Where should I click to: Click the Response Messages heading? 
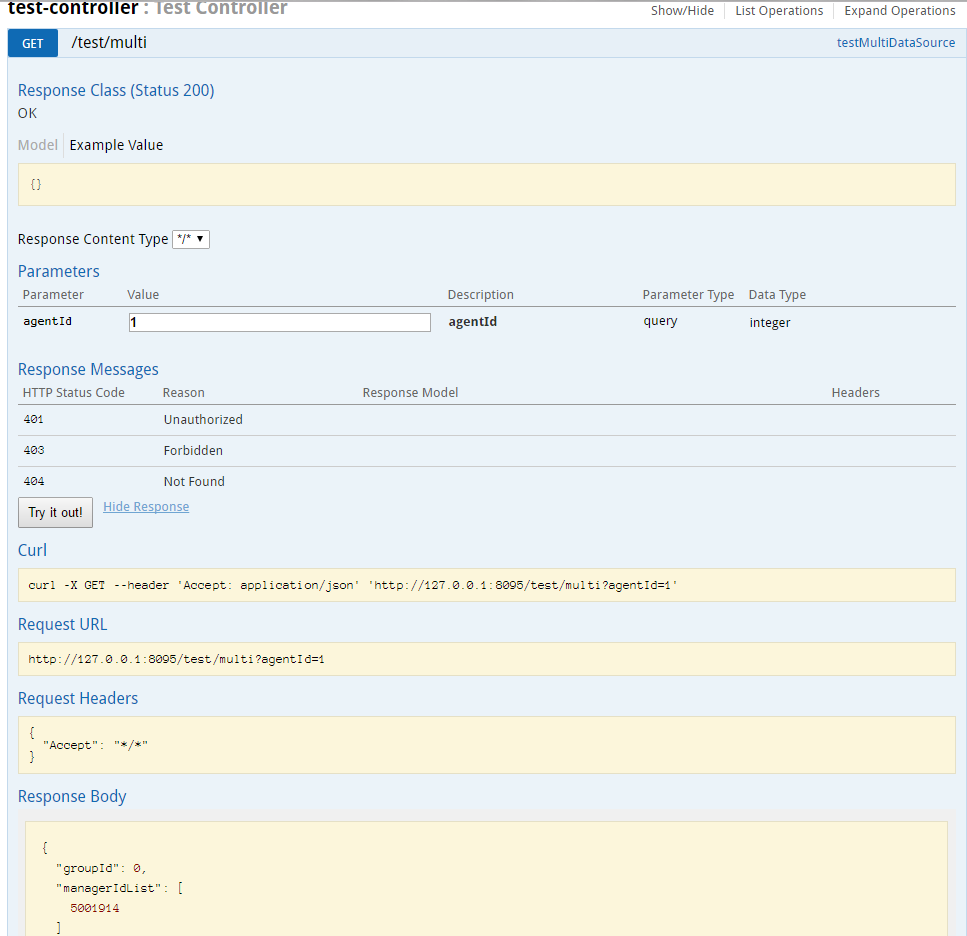coord(88,369)
